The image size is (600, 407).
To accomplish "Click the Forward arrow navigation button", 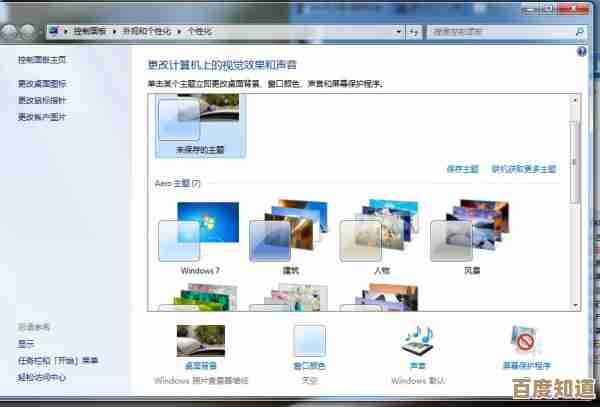I will 28,32.
